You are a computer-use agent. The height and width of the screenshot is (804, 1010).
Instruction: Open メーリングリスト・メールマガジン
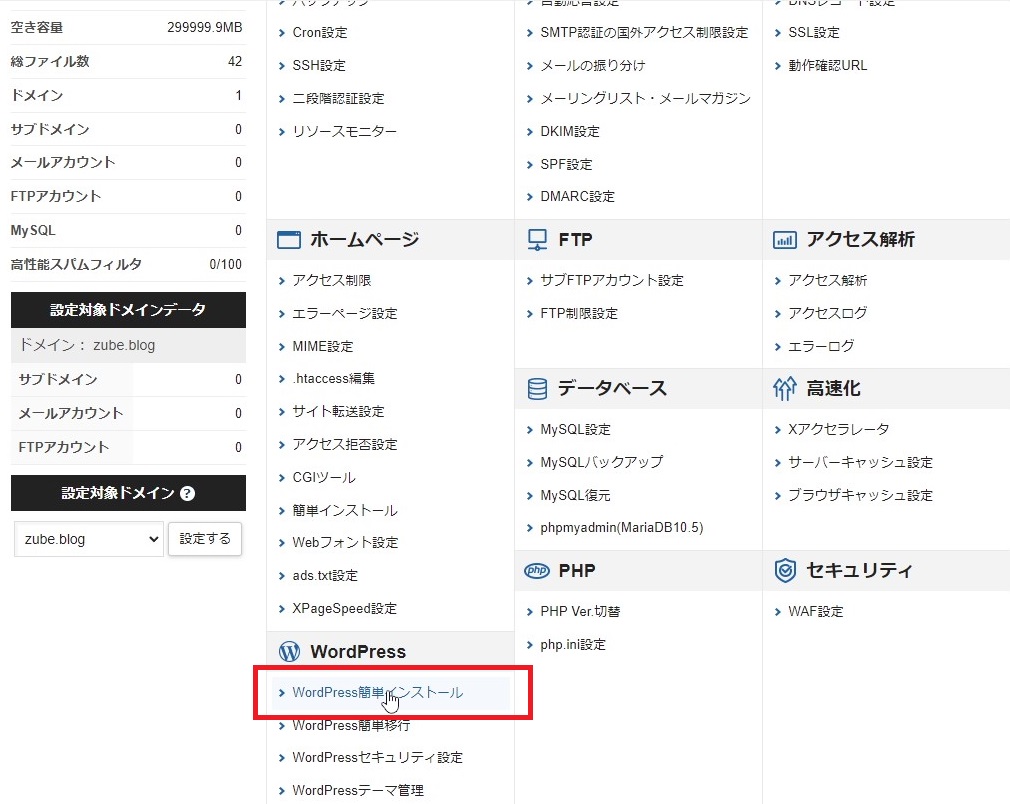point(645,99)
